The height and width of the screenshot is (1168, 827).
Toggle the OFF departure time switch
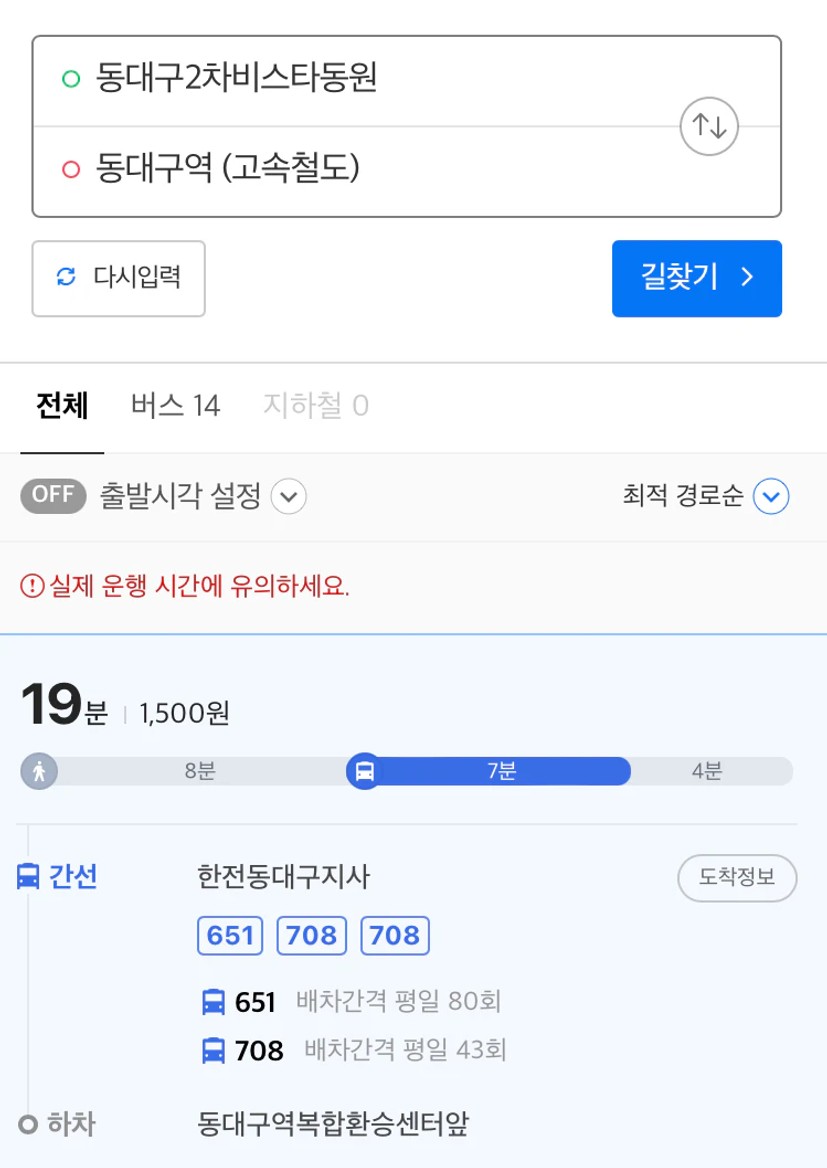coord(53,495)
